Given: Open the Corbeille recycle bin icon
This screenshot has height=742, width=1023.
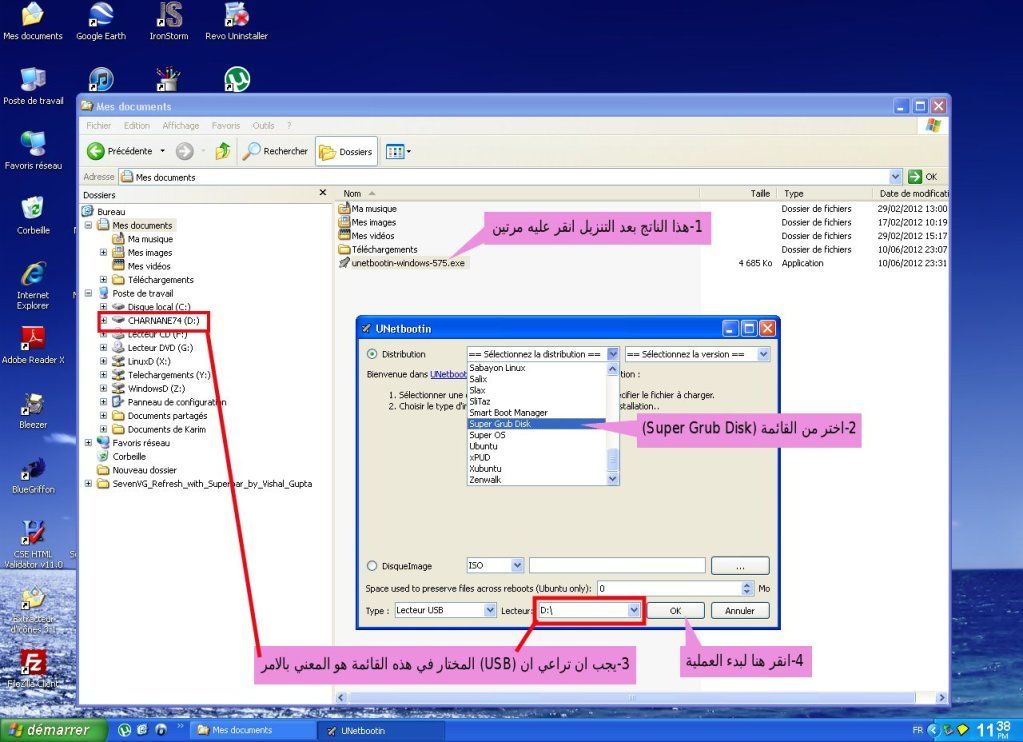Looking at the screenshot, I should click(x=33, y=215).
